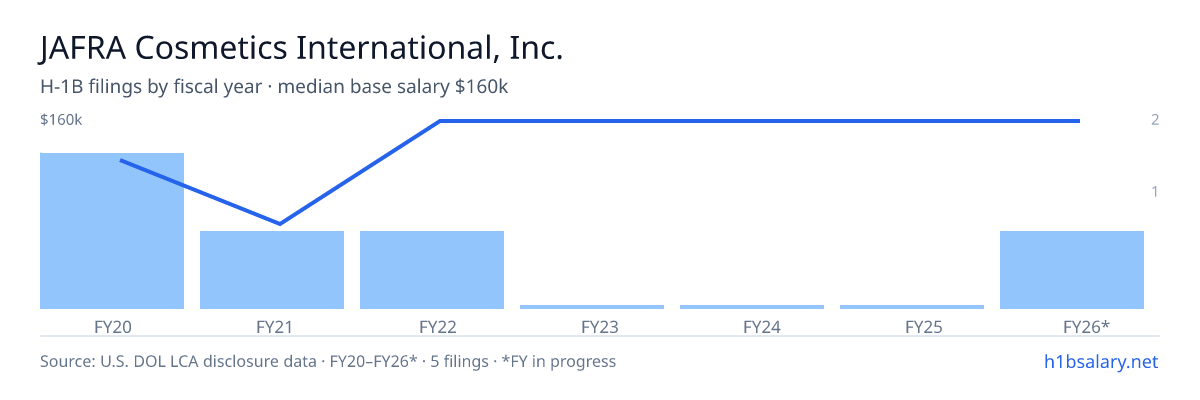Viewport: 1200px width, 400px height.
Task: Select the FY21 filings bar
Action: tap(272, 270)
